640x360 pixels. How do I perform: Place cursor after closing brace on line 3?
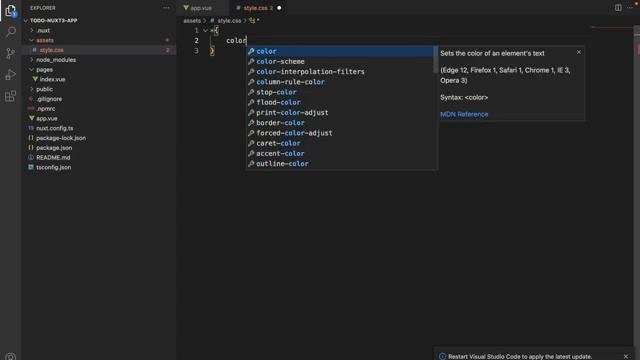tap(215, 51)
